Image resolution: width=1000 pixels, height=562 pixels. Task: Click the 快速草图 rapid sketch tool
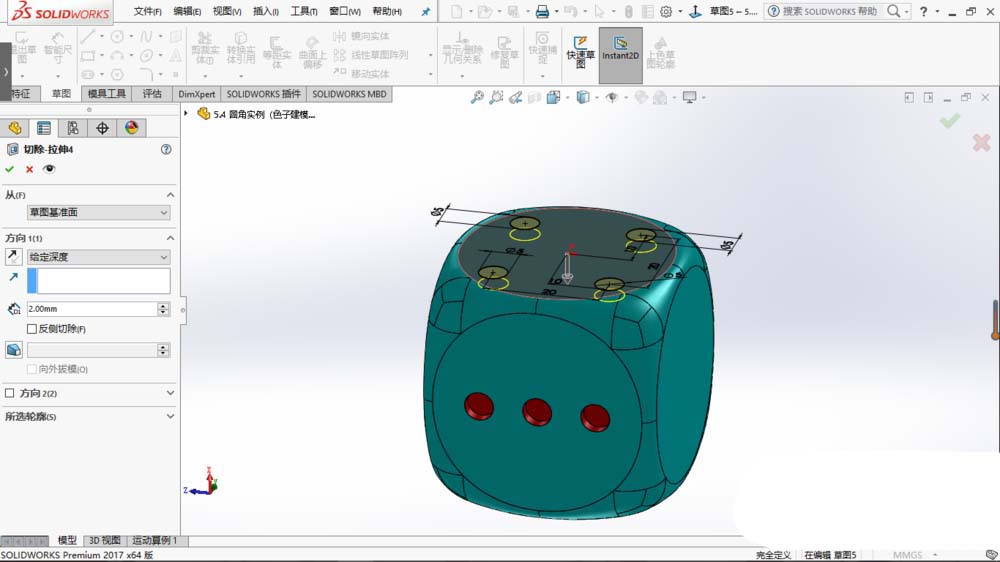580,52
